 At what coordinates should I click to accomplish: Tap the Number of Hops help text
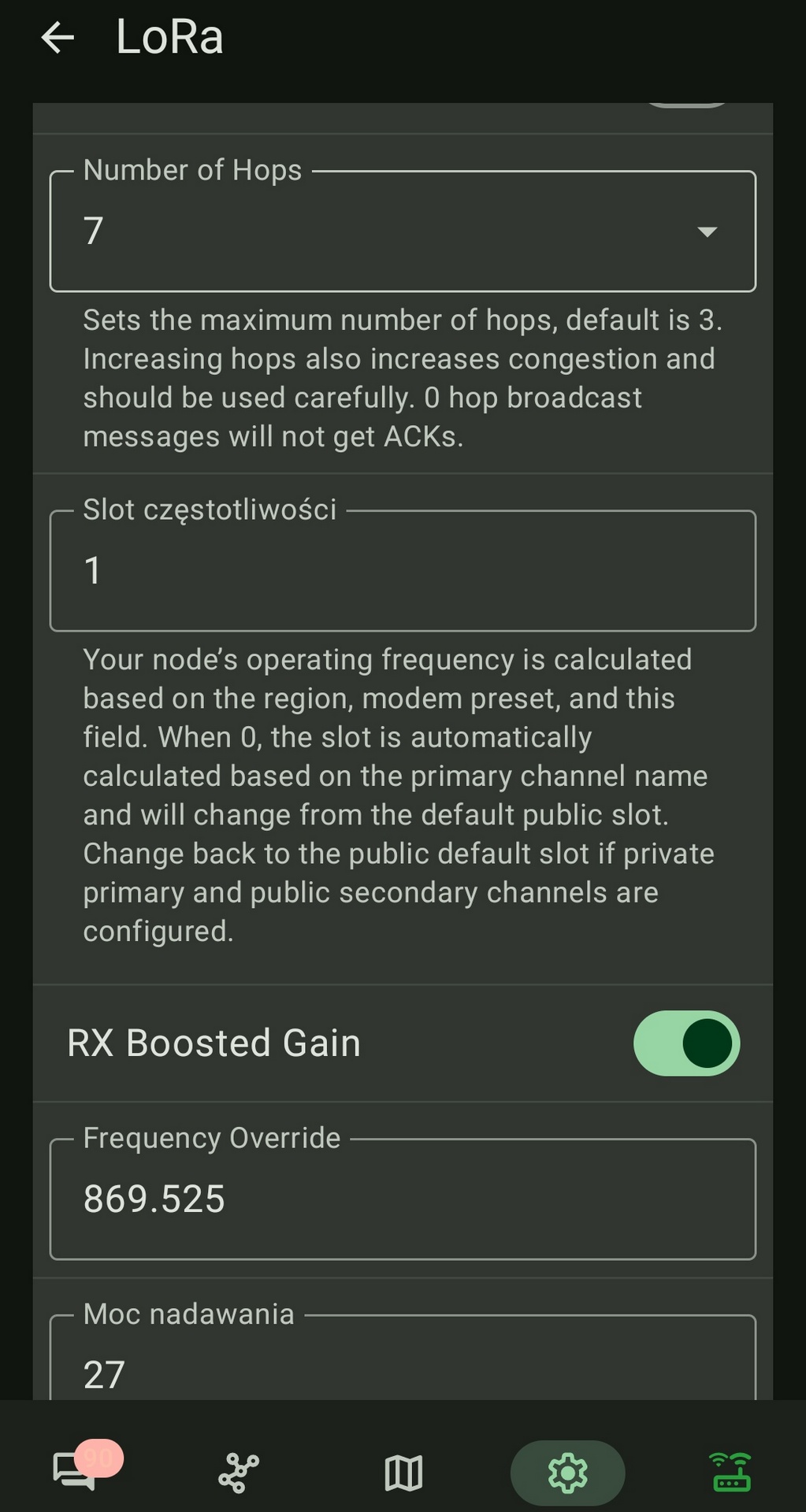(x=402, y=378)
